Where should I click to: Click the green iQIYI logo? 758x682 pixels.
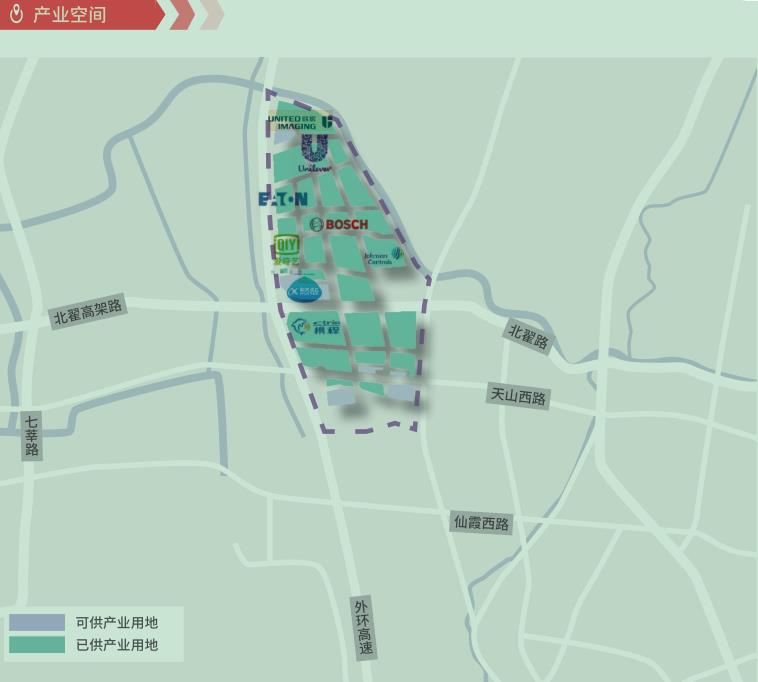[x=287, y=250]
